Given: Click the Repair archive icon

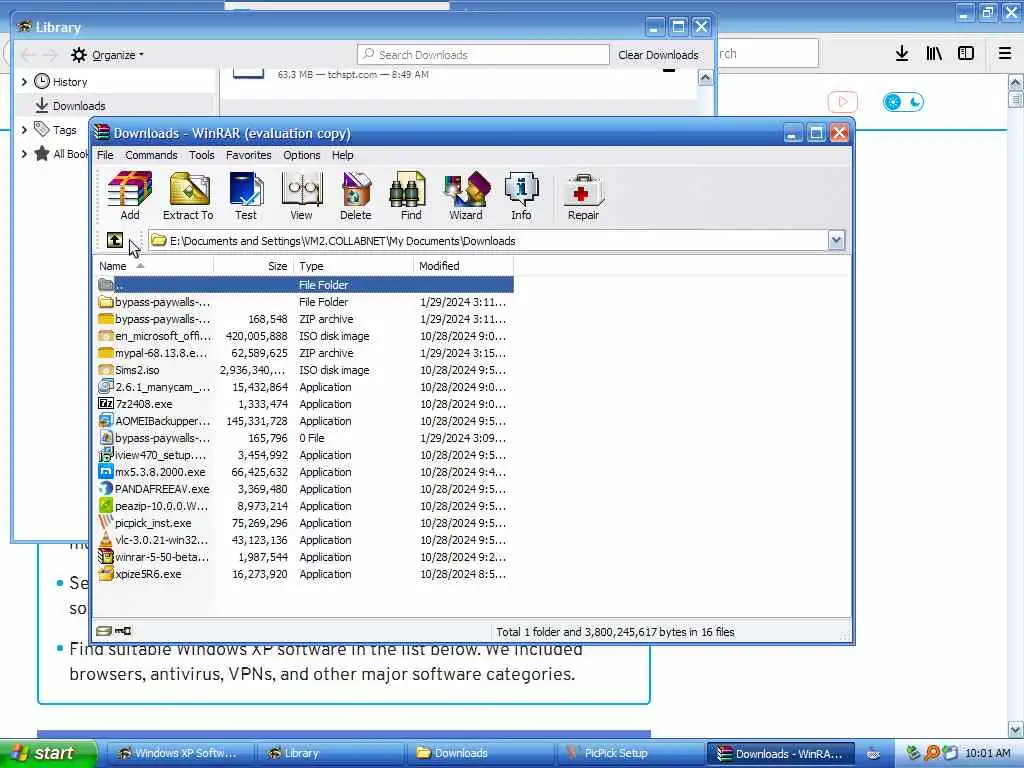Looking at the screenshot, I should click(x=583, y=196).
